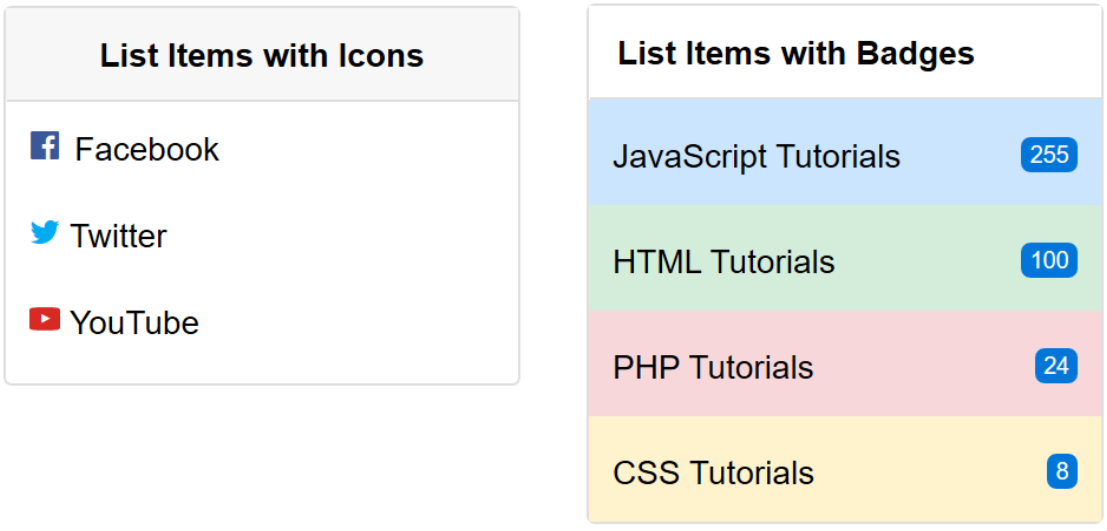Click the List Items with Icons heading
The height and width of the screenshot is (531, 1107).
pyautogui.click(x=262, y=55)
